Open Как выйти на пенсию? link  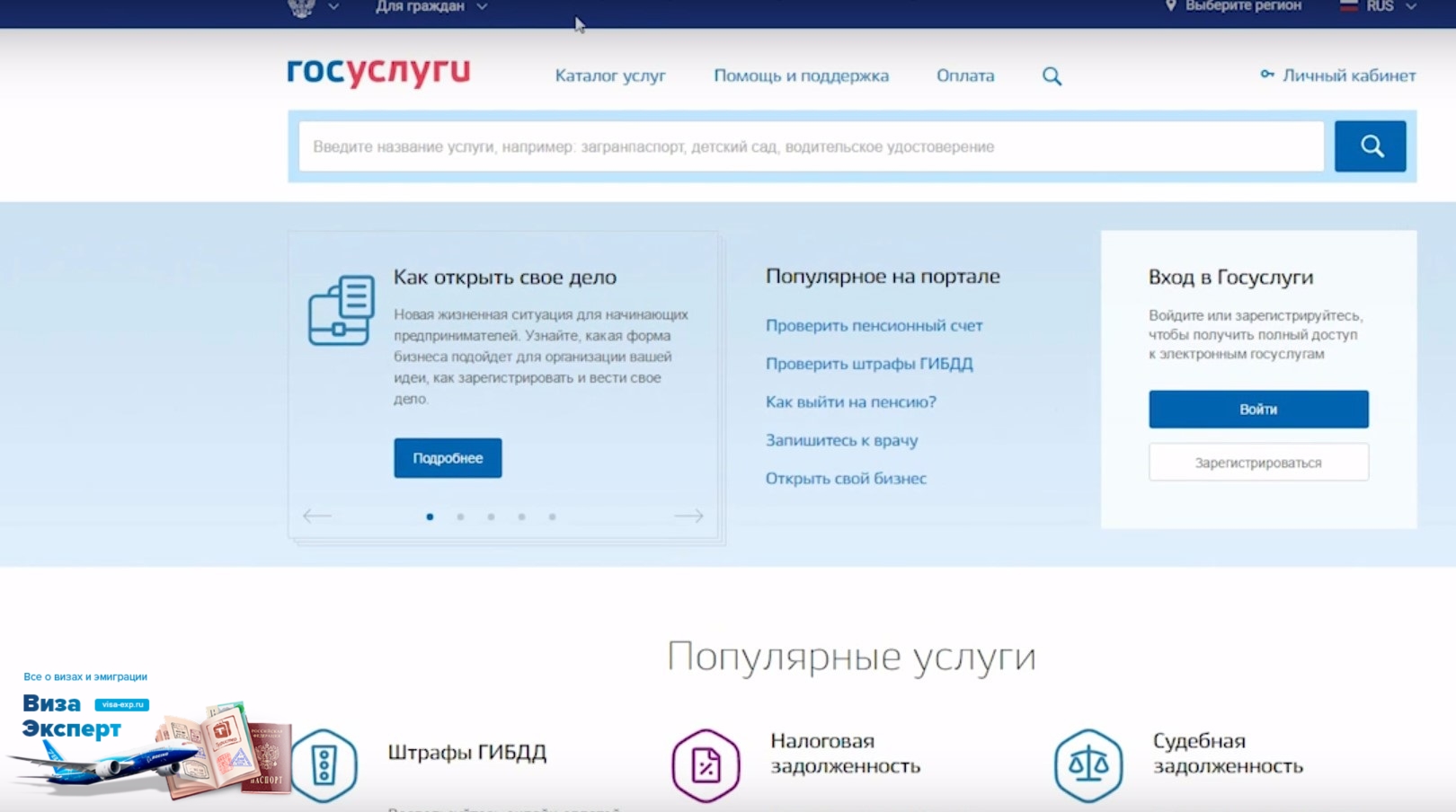[x=850, y=402]
